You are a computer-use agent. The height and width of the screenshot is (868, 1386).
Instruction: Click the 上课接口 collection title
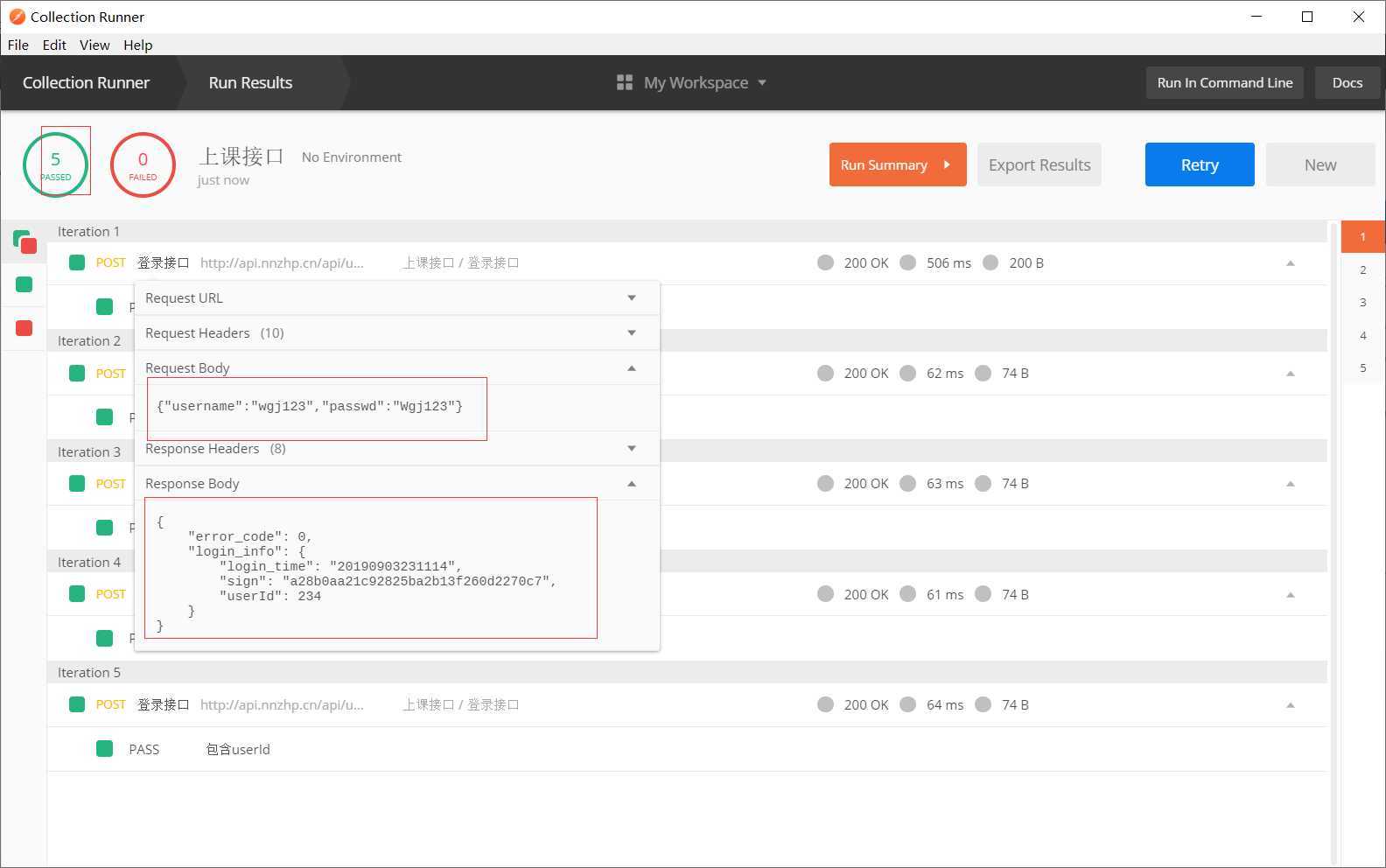241,156
